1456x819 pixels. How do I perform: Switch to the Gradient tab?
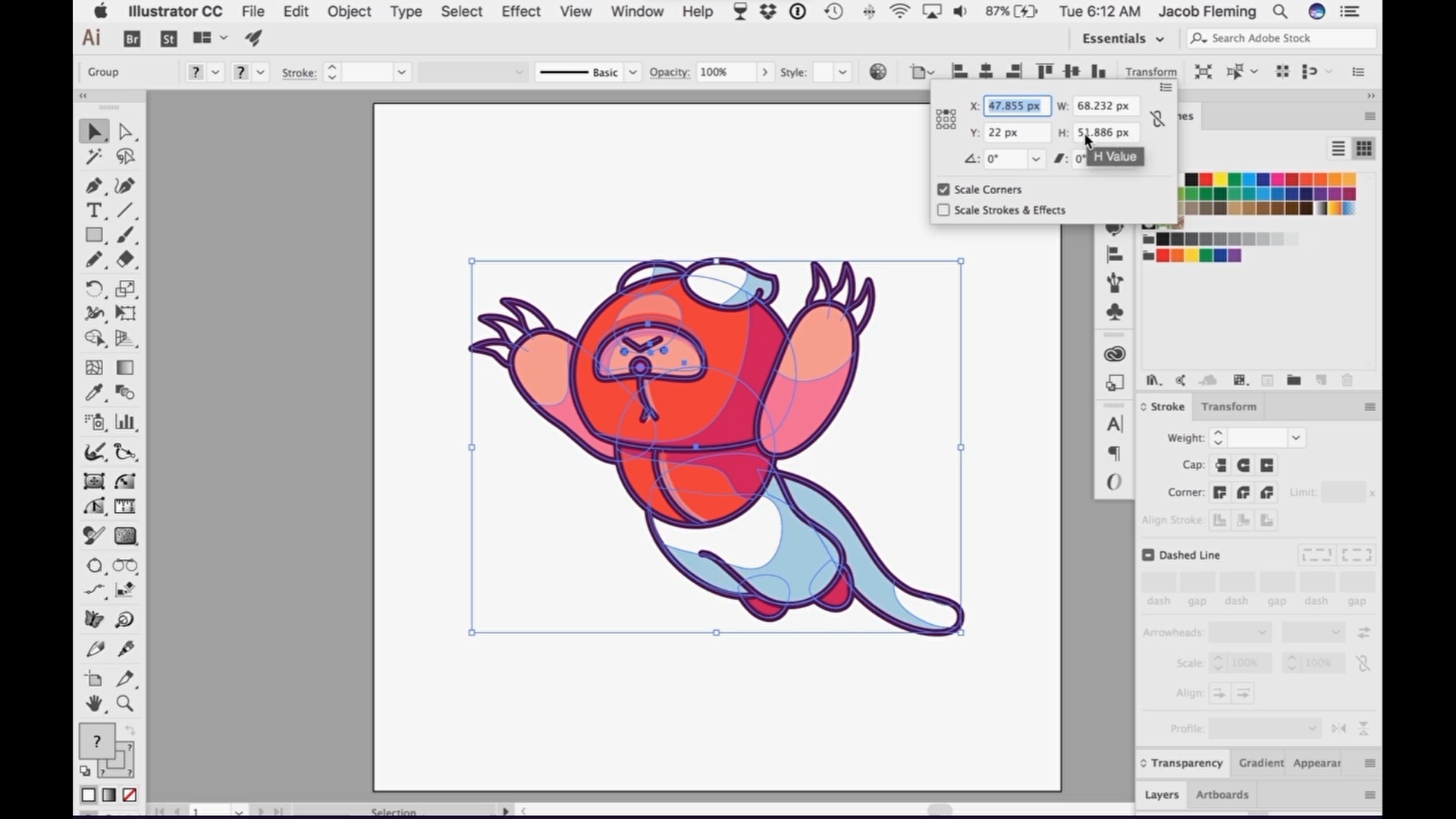tap(1261, 763)
